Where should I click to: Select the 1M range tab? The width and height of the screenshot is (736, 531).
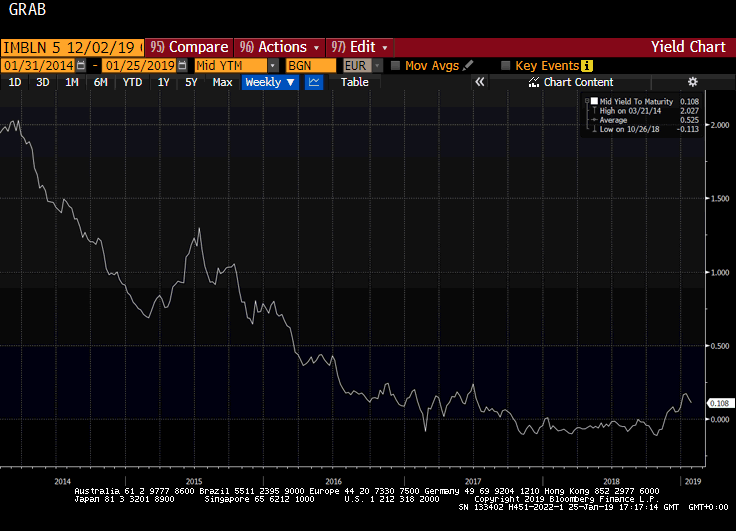pos(71,82)
